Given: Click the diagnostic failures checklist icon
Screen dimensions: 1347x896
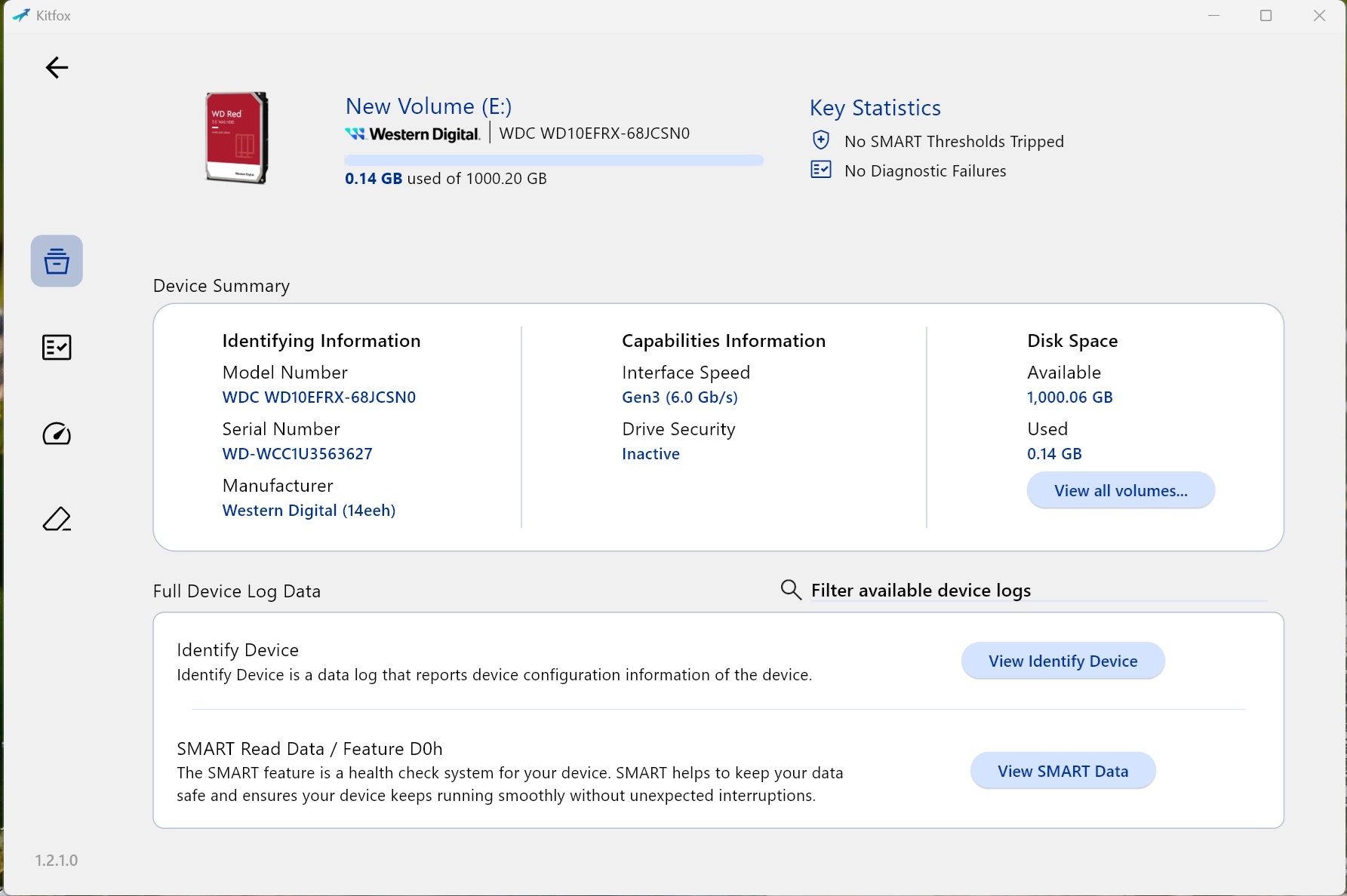Looking at the screenshot, I should (821, 170).
